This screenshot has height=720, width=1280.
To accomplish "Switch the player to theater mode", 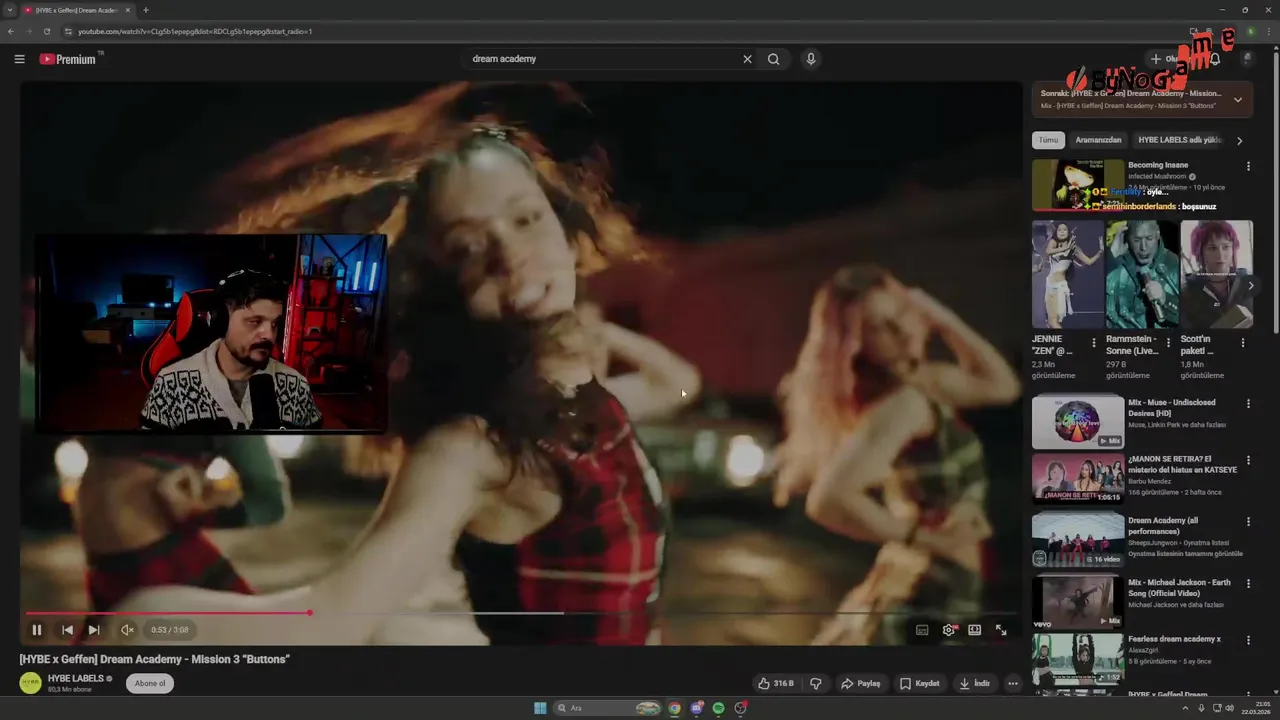I will pos(974,630).
